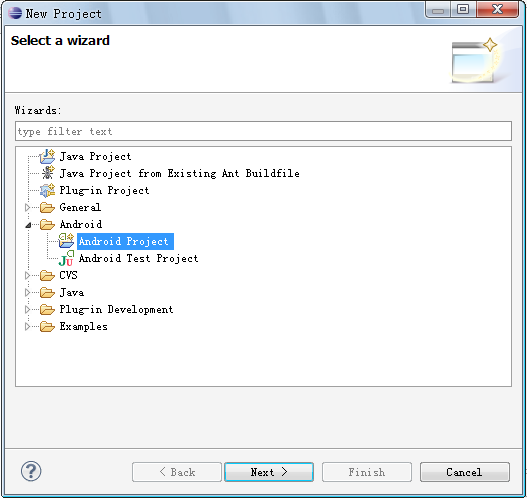The image size is (527, 498).
Task: Click the Next button
Action: coord(269,472)
